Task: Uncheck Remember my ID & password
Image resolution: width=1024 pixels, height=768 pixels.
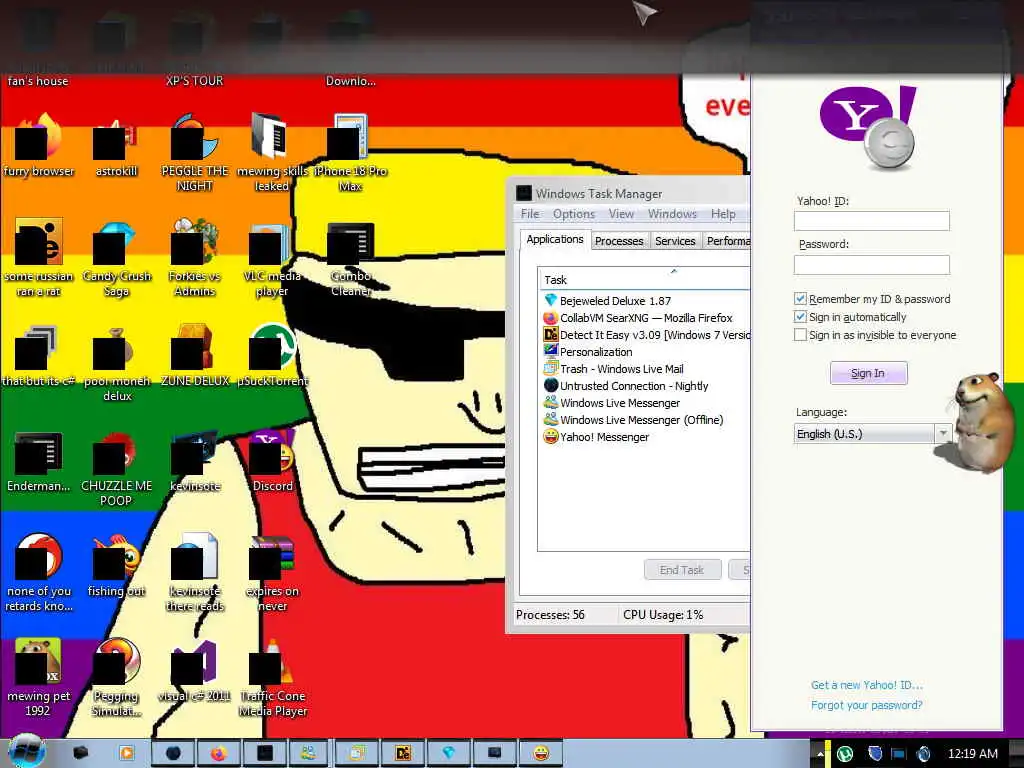Action: [x=800, y=298]
